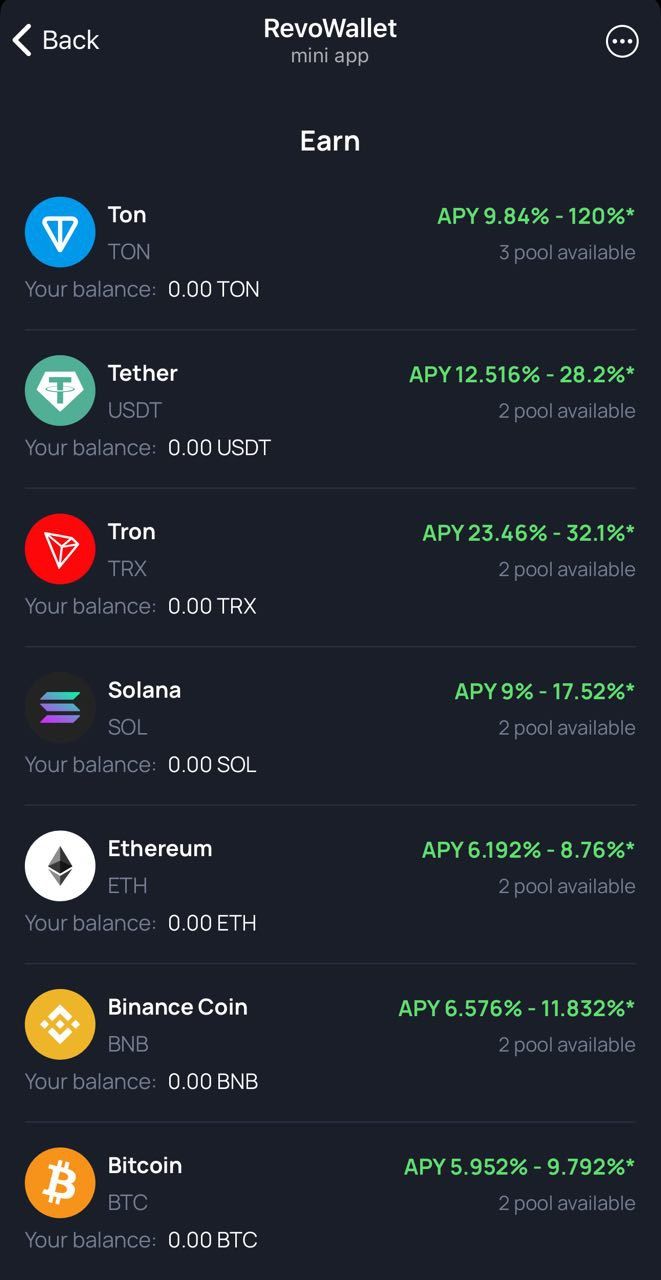The image size is (661, 1280).
Task: Click the RevoWallet mini app title
Action: (x=330, y=29)
